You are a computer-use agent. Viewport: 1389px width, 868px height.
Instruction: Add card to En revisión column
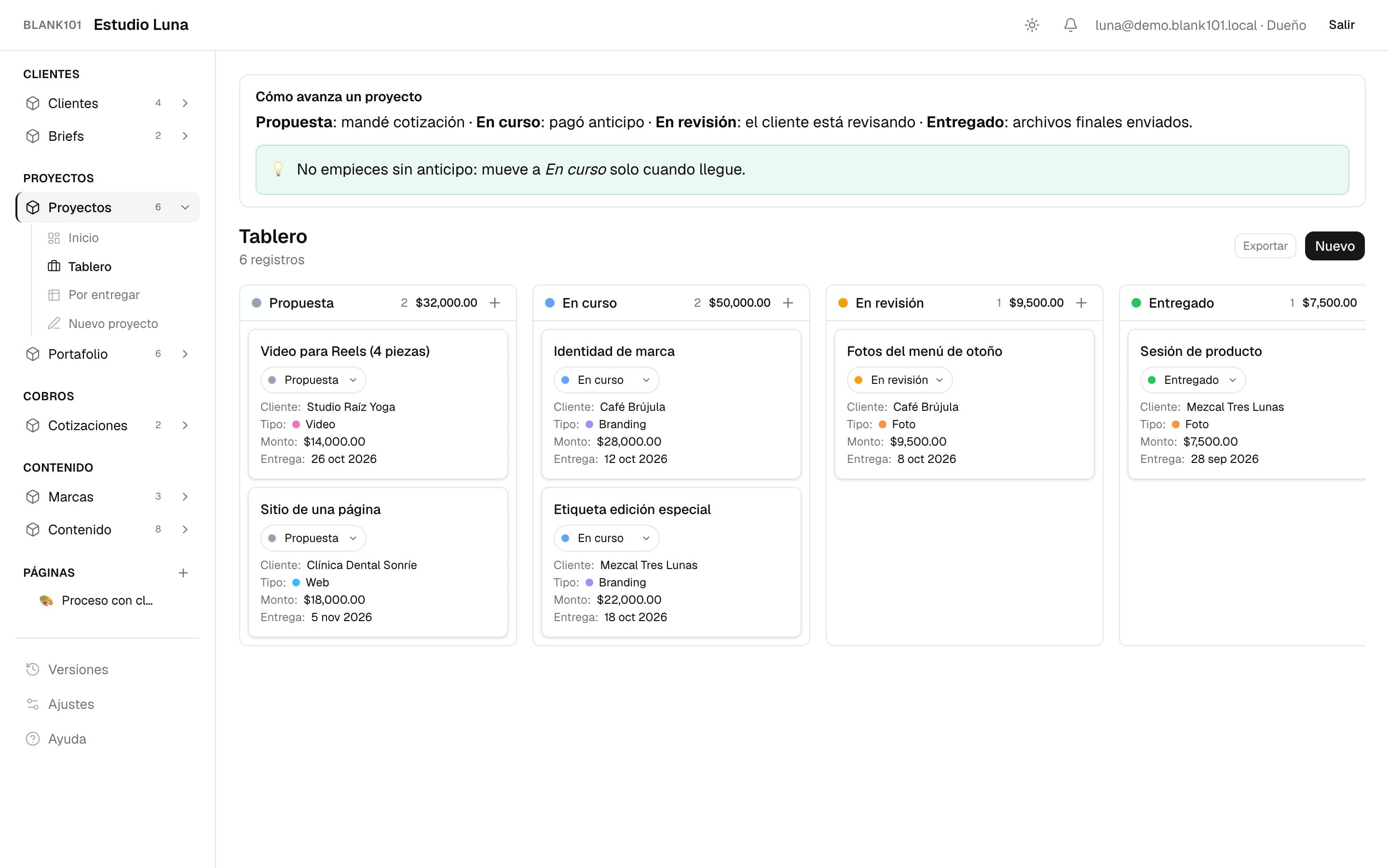(x=1081, y=303)
